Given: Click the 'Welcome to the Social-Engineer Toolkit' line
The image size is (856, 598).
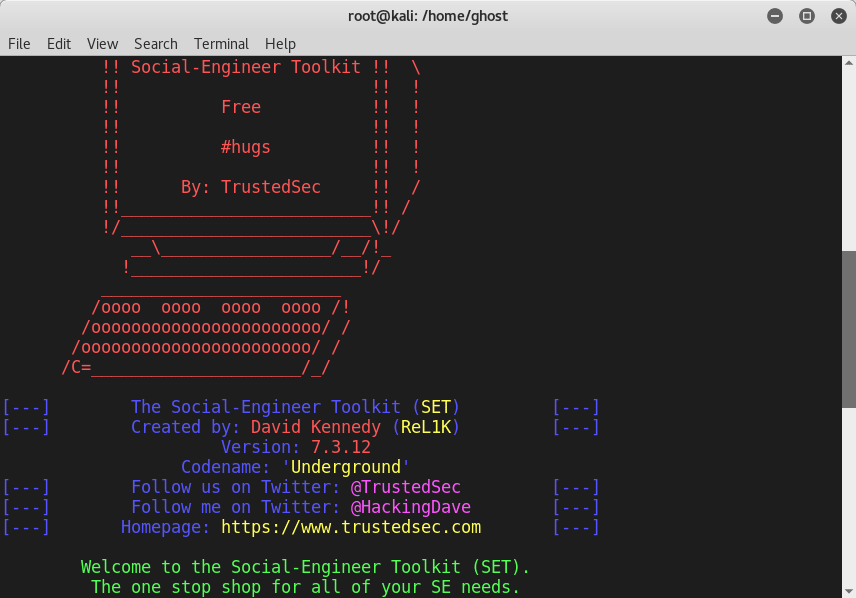Looking at the screenshot, I should [305, 567].
